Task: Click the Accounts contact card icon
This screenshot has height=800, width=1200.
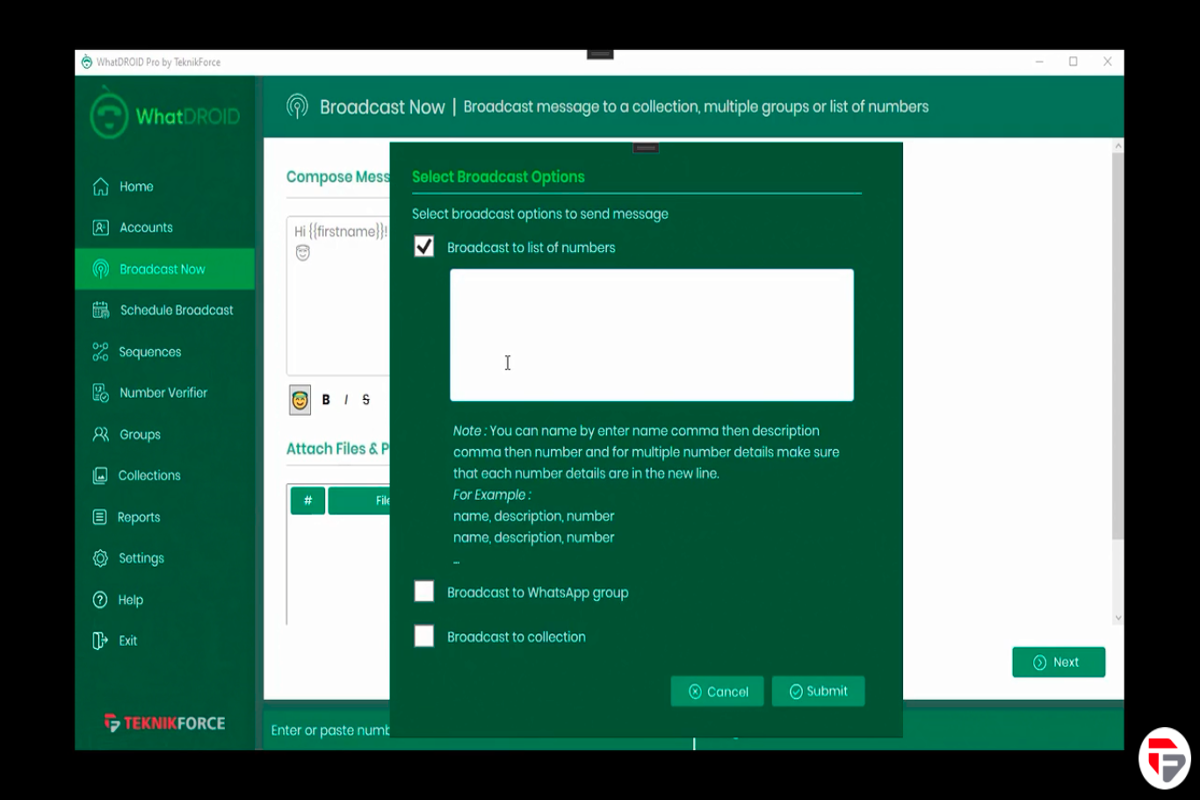Action: tap(100, 228)
